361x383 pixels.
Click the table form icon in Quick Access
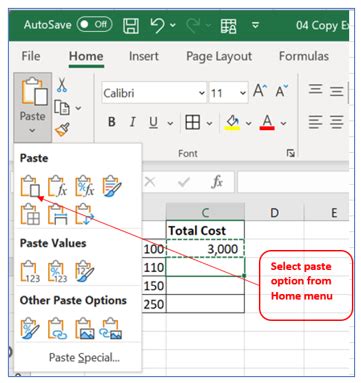[229, 25]
